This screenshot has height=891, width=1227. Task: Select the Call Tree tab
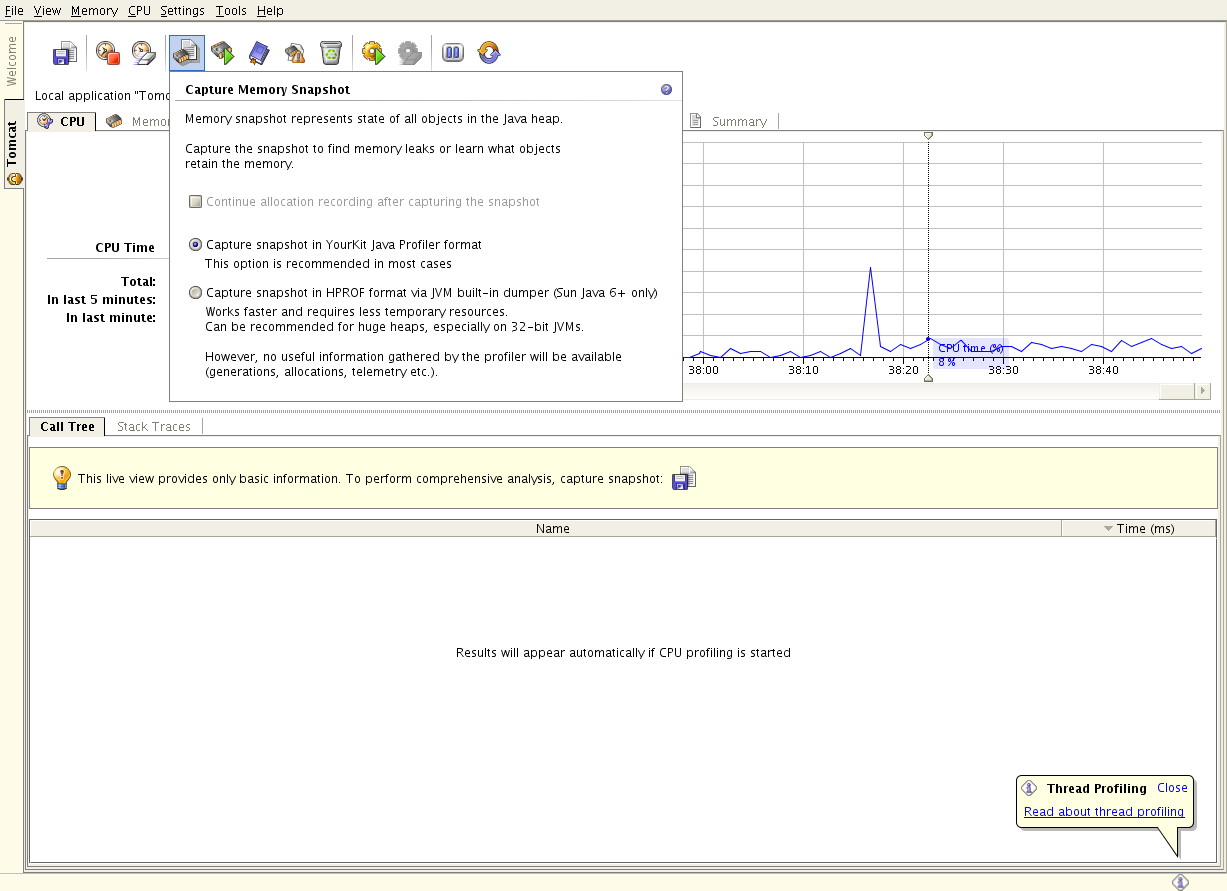pos(67,426)
